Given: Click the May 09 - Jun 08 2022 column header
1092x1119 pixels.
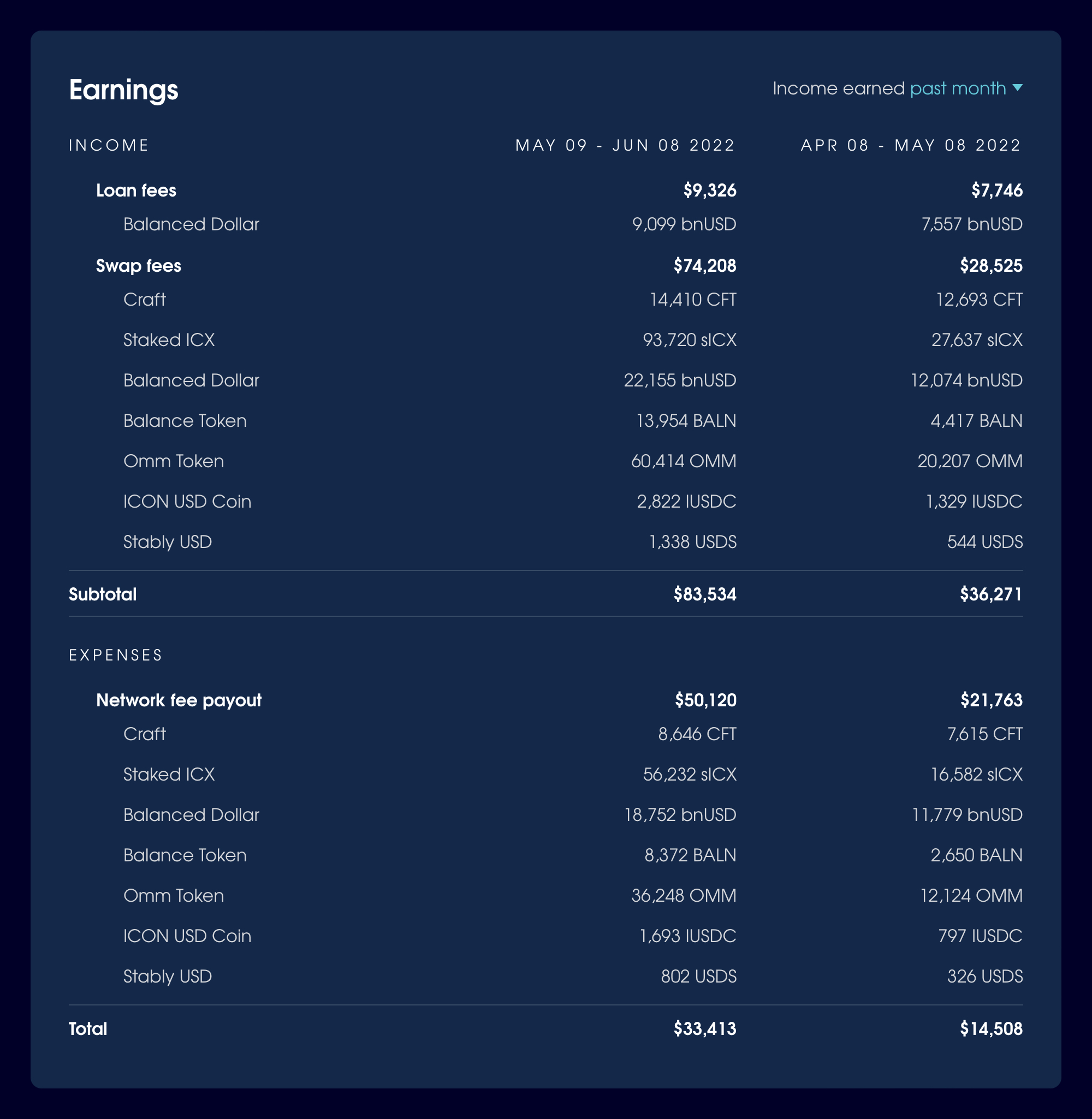Looking at the screenshot, I should point(625,145).
